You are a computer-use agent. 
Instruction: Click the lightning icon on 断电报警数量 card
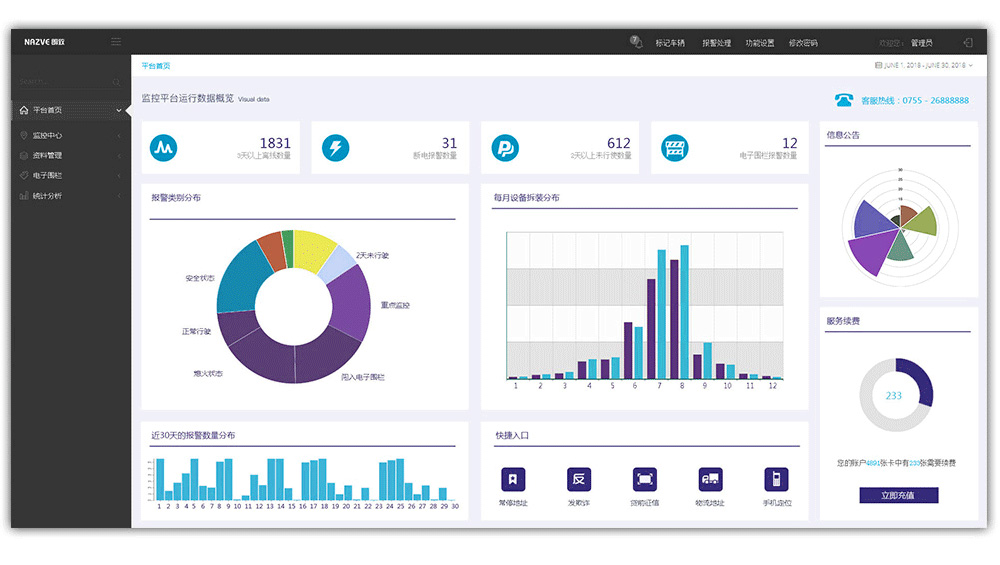click(x=335, y=148)
